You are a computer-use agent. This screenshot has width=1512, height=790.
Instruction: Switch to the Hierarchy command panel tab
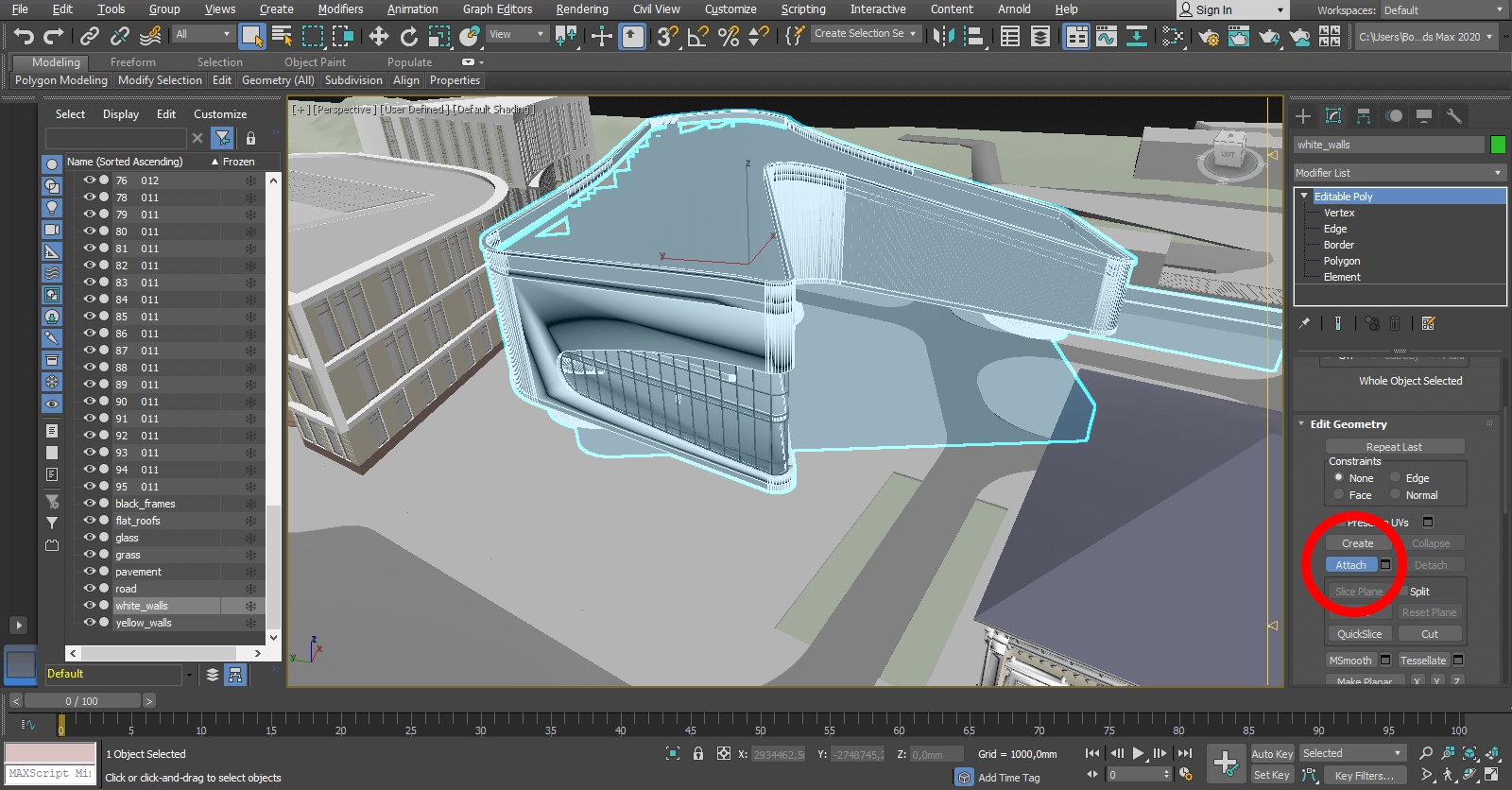point(1364,116)
